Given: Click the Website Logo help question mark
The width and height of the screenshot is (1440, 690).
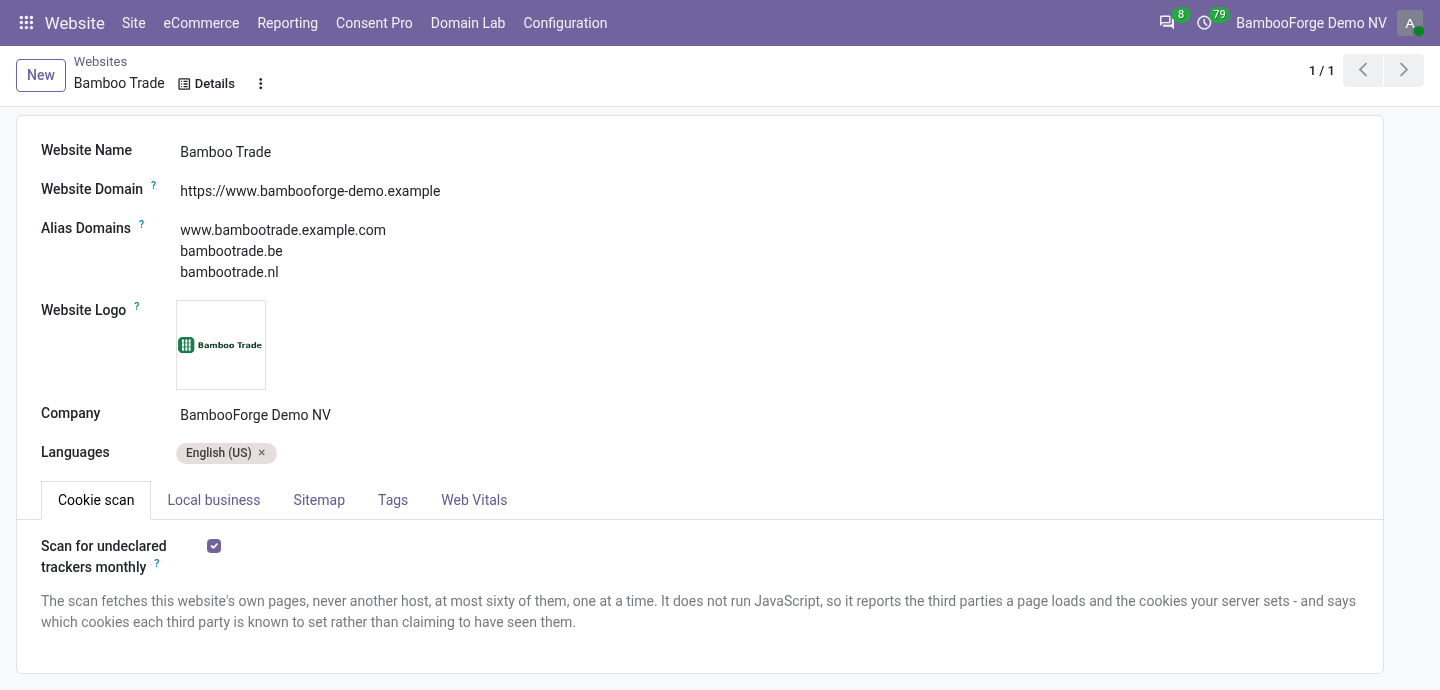Looking at the screenshot, I should pyautogui.click(x=137, y=307).
